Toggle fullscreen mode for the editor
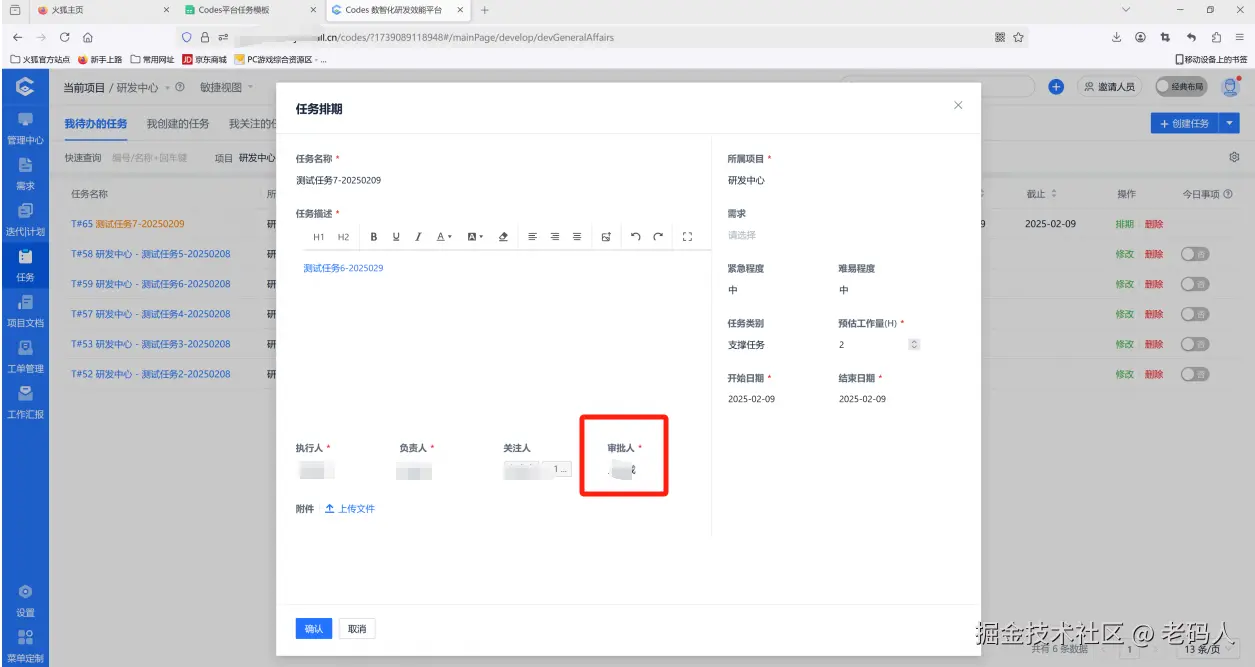Image resolution: width=1255 pixels, height=667 pixels. pyautogui.click(x=687, y=237)
